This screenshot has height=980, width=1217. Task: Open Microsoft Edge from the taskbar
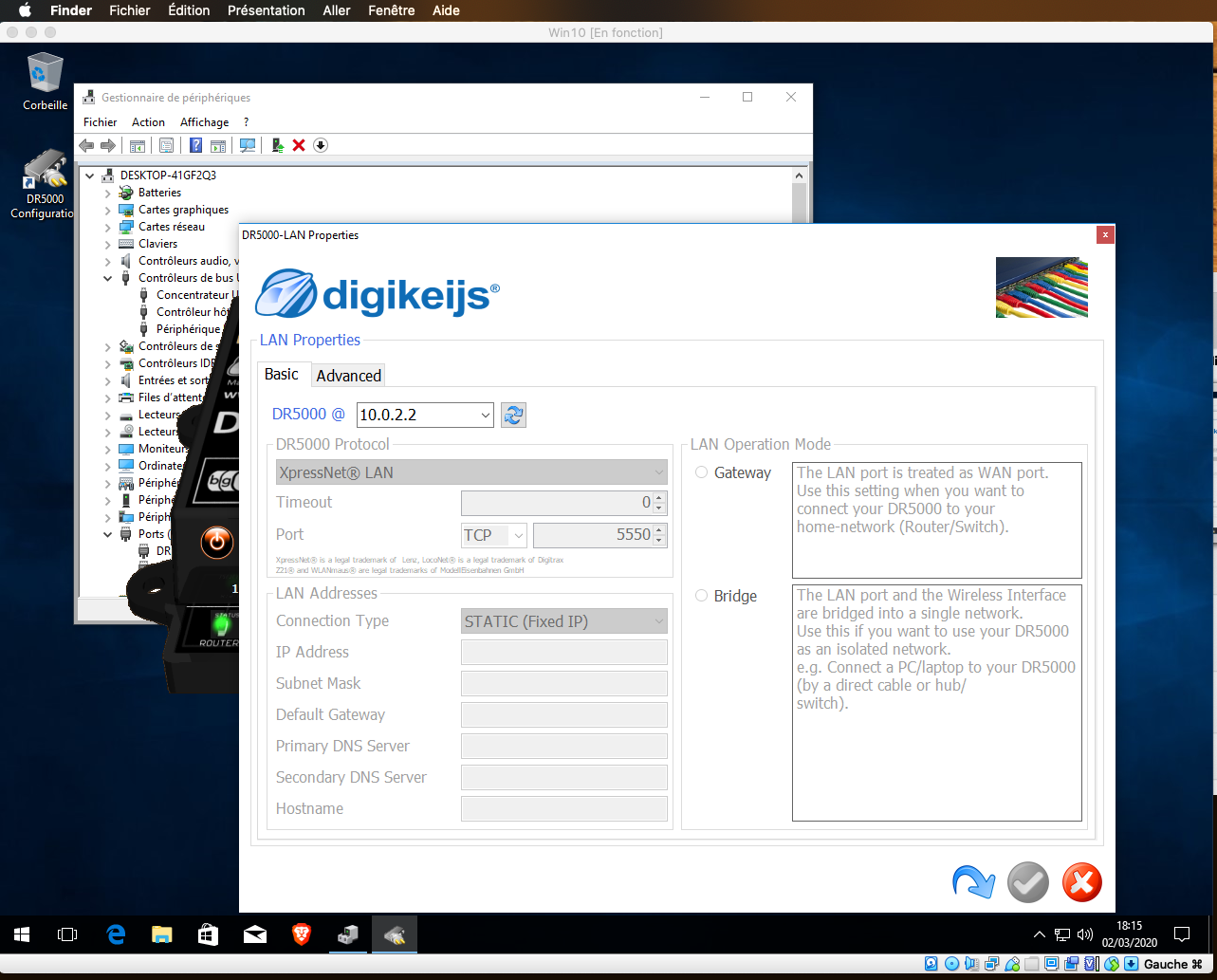pos(116,934)
